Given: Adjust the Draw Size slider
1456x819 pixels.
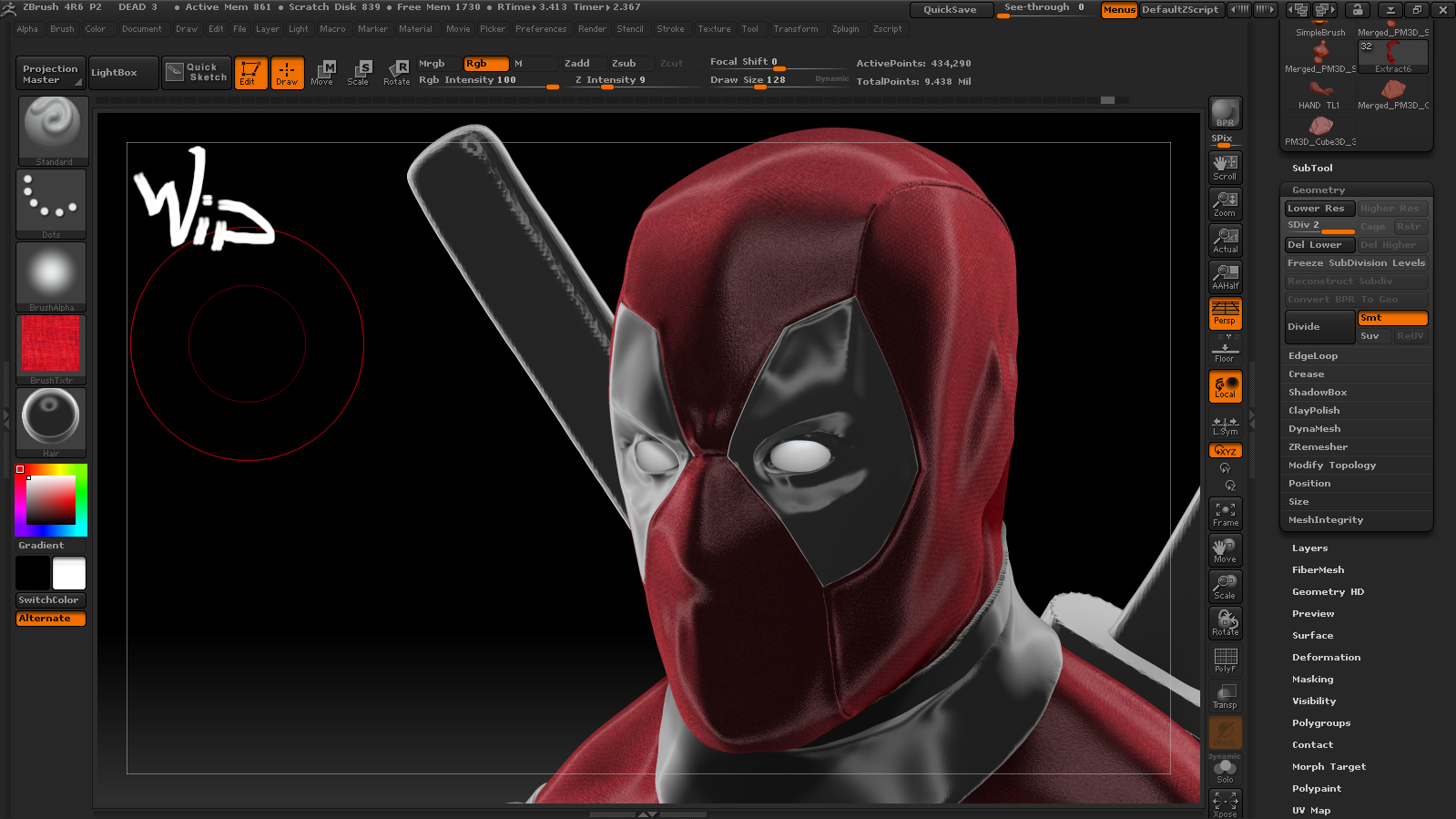Looking at the screenshot, I should point(779,80).
